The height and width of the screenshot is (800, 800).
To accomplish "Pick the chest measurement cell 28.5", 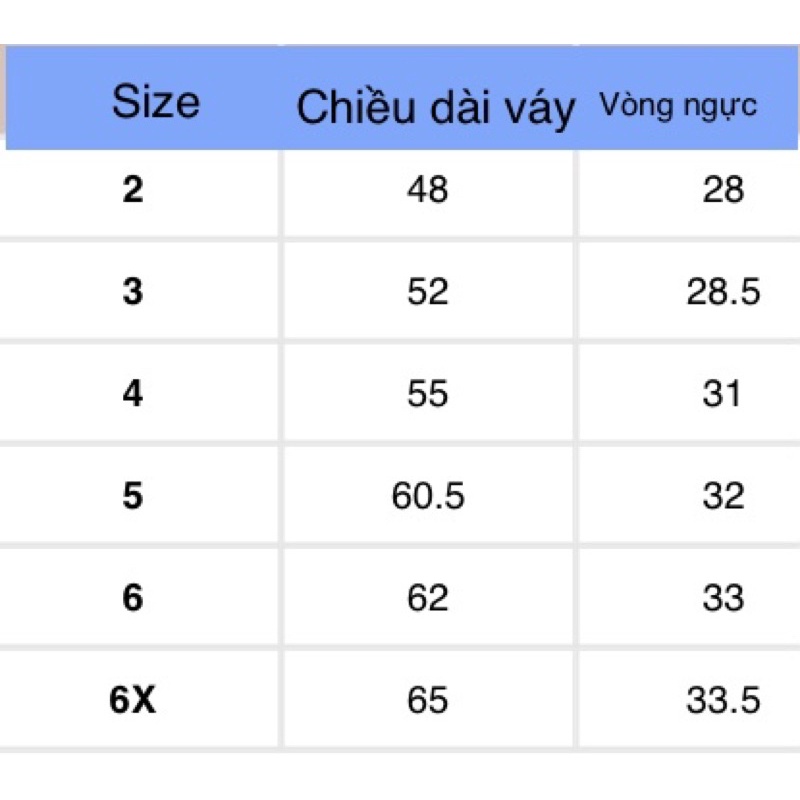I will [x=723, y=292].
